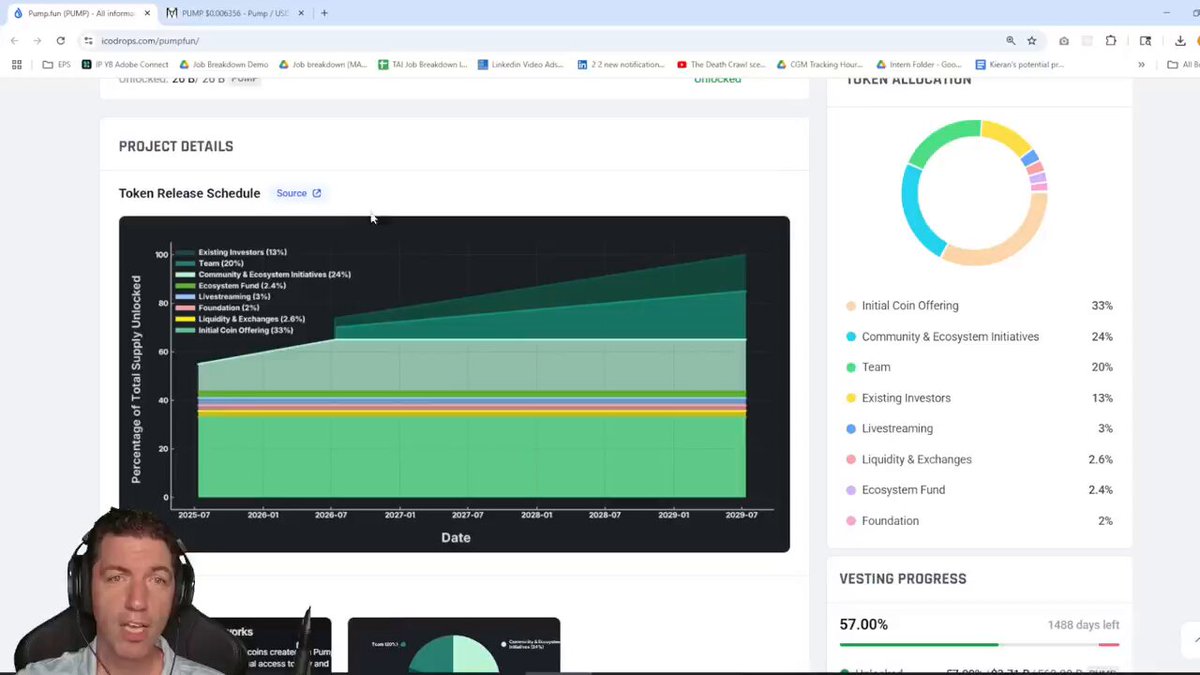
Task: Open Linkedin Video Ads bookmark
Action: click(x=521, y=64)
